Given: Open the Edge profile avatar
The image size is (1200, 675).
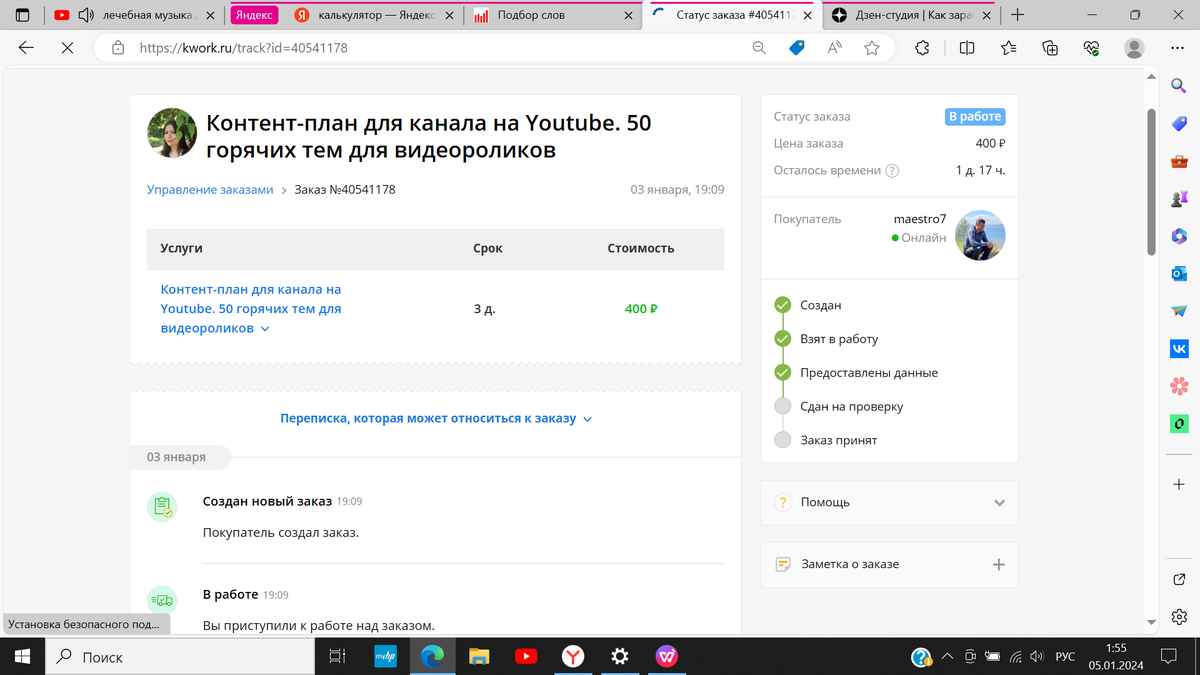Looking at the screenshot, I should 1134,47.
